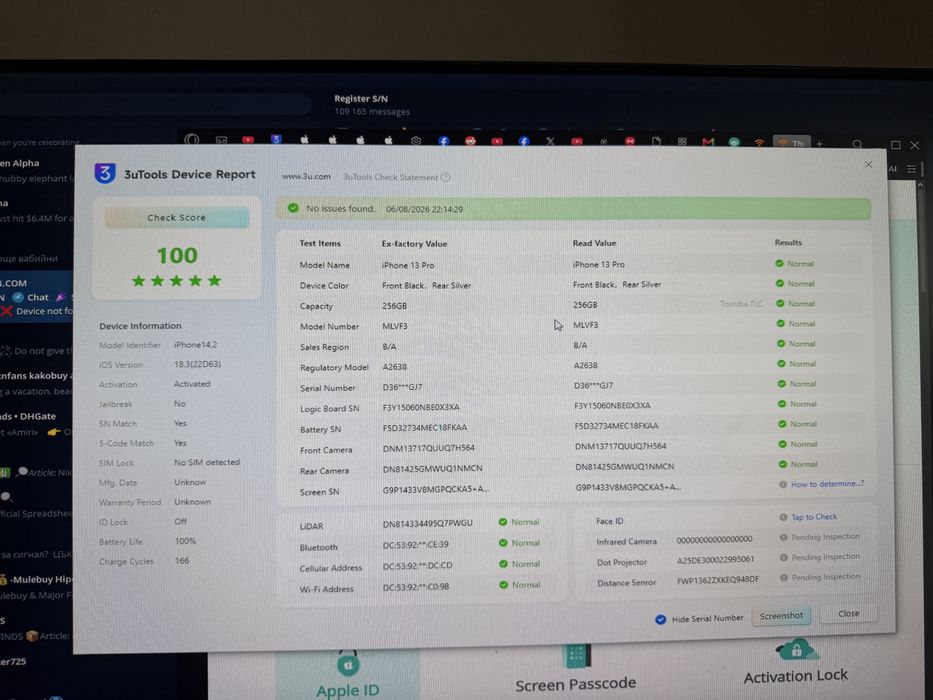Screen dimensions: 933x700
Task: Click the Normal status icon for Wi-Fi Address
Action: 504,585
